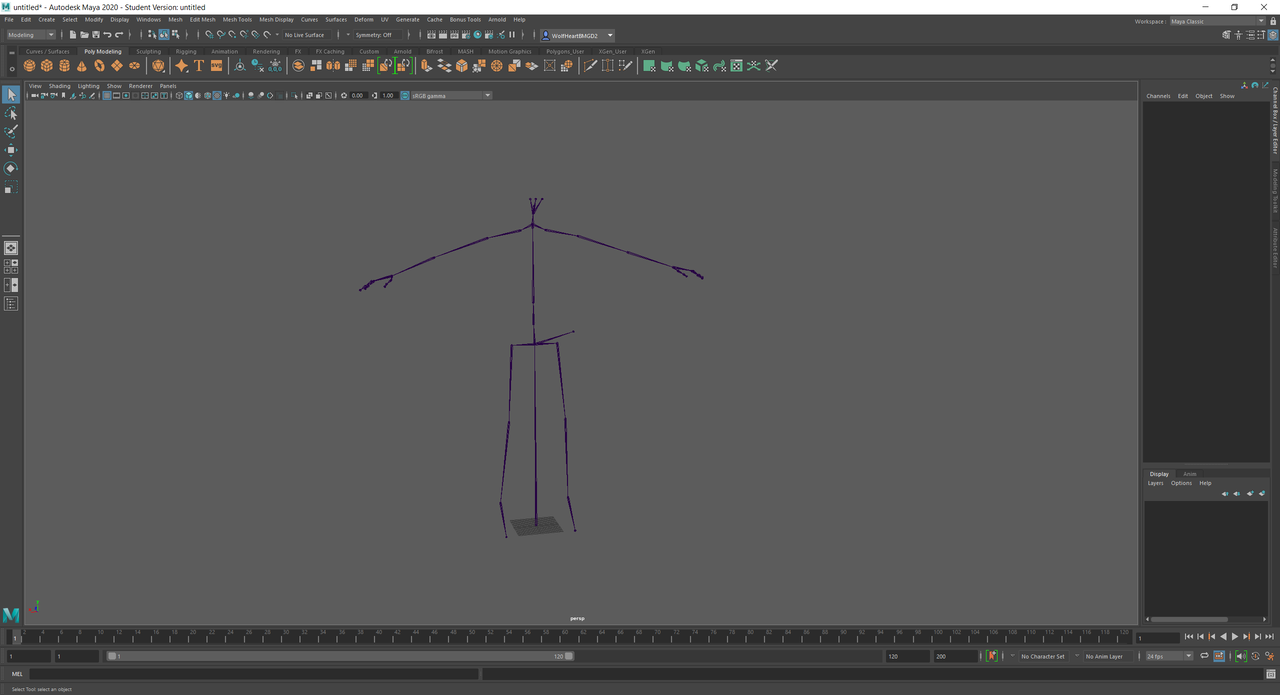Create a polygon cube from shelf
This screenshot has width=1280, height=695.
(x=47, y=66)
